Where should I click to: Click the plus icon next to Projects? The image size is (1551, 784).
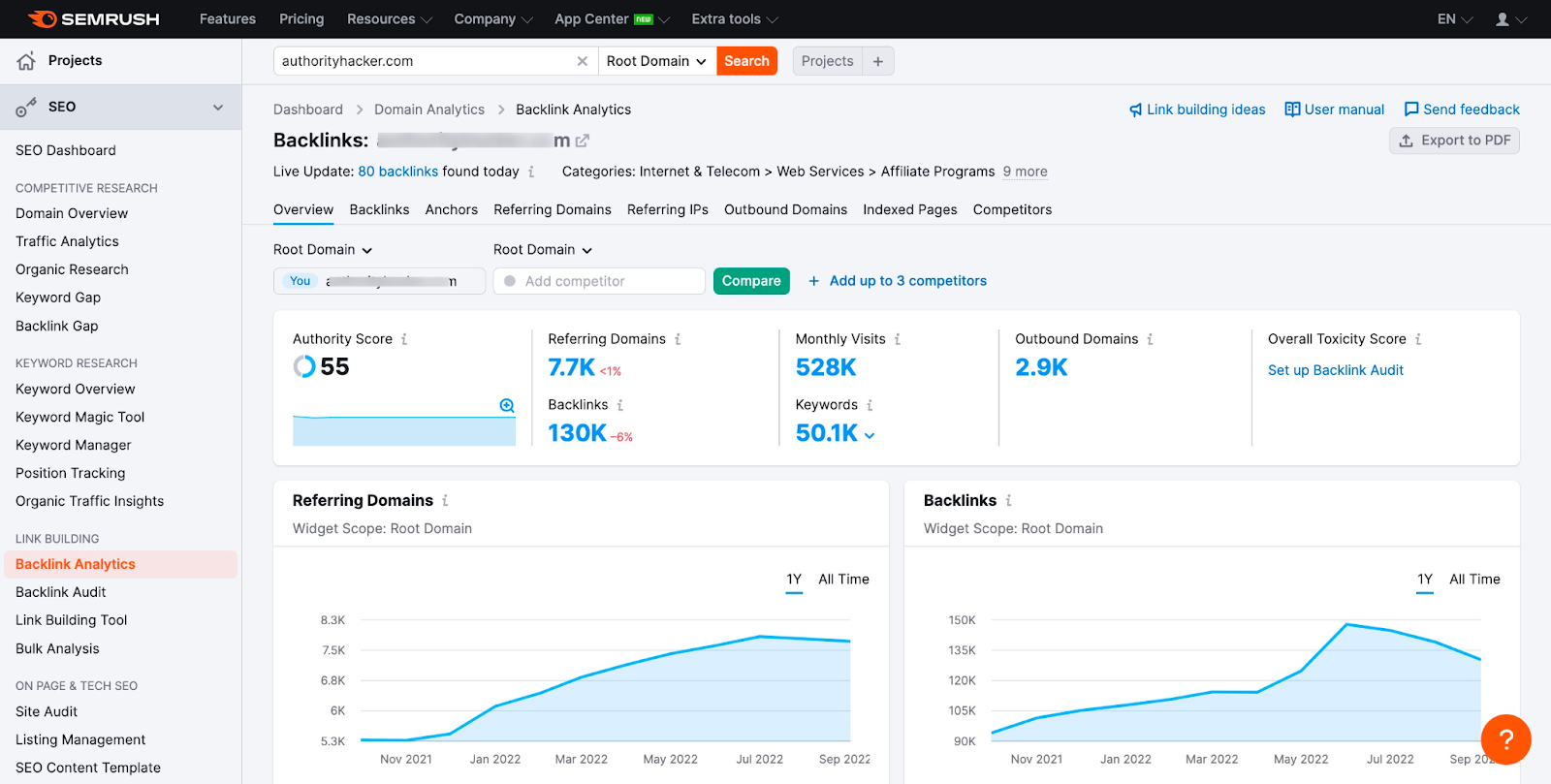[877, 61]
